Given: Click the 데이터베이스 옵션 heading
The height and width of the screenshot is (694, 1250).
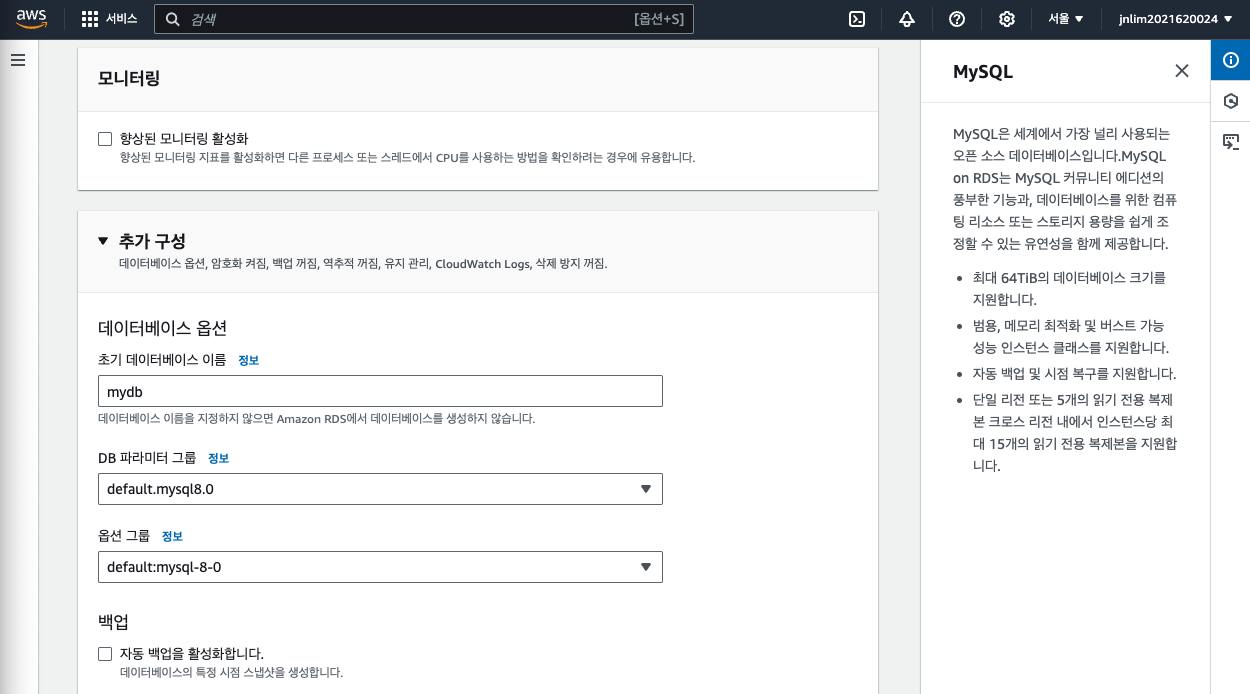Looking at the screenshot, I should coord(162,327).
